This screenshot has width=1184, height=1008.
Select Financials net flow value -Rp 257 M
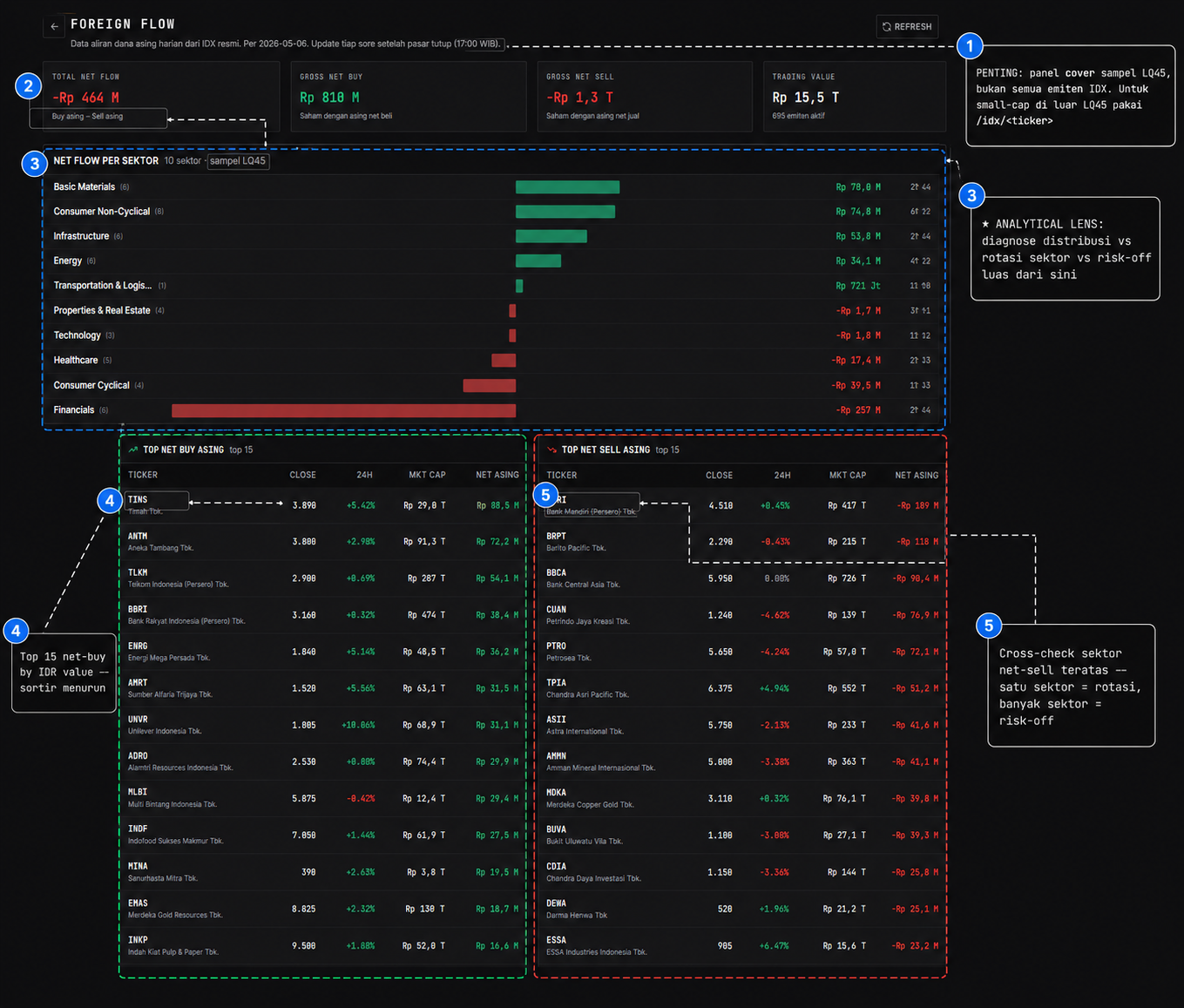tap(858, 410)
